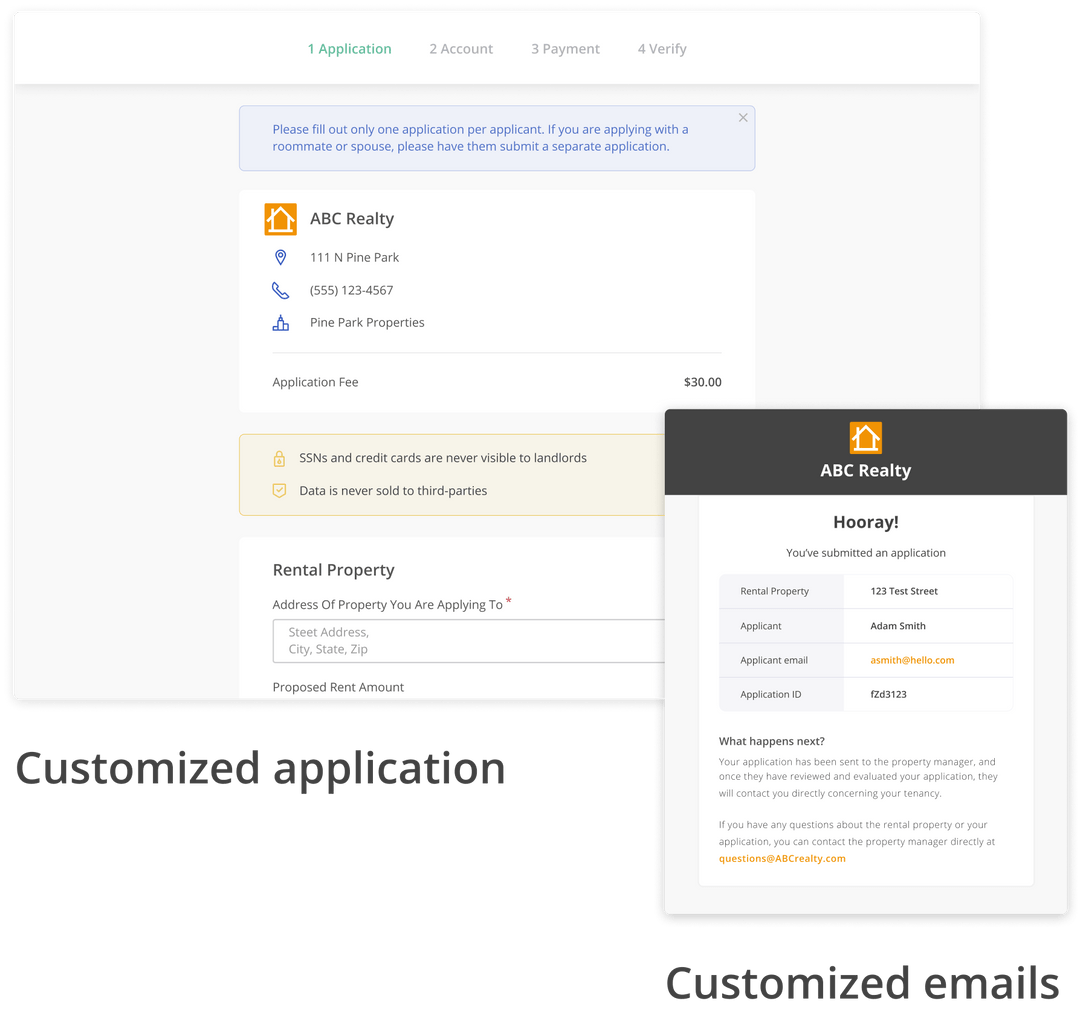Click the questions@ABCrealty.com contact link
1080x1012 pixels.
click(782, 858)
